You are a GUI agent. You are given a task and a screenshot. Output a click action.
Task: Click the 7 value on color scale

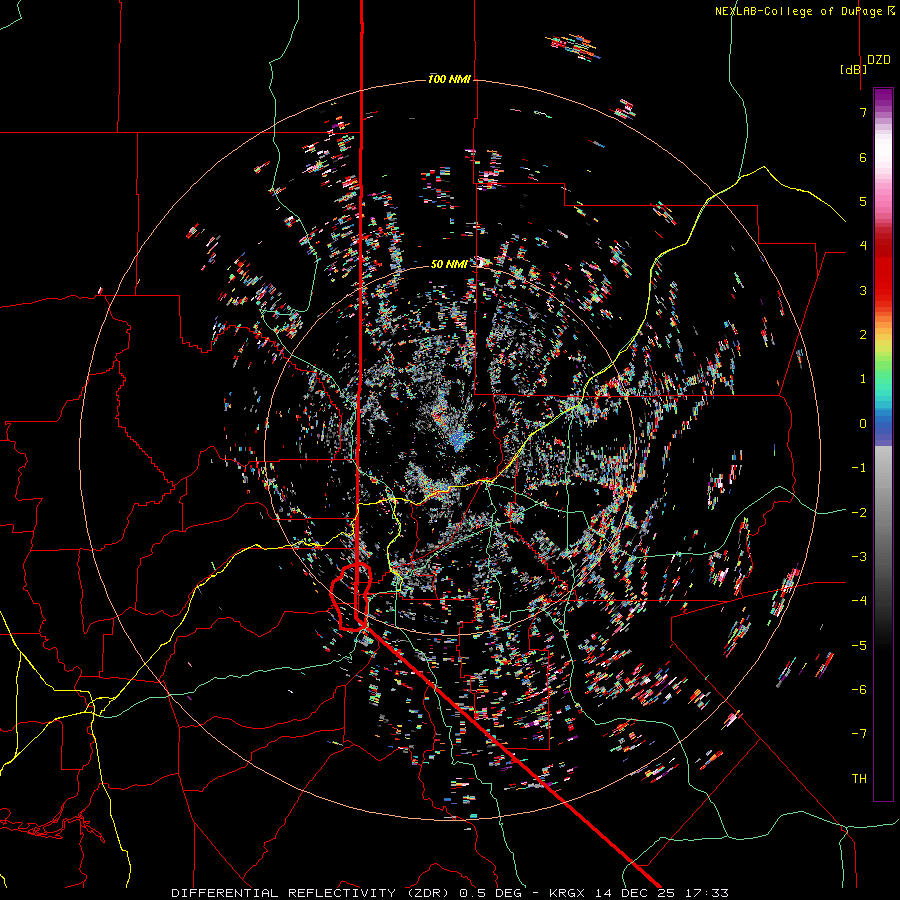pyautogui.click(x=863, y=112)
